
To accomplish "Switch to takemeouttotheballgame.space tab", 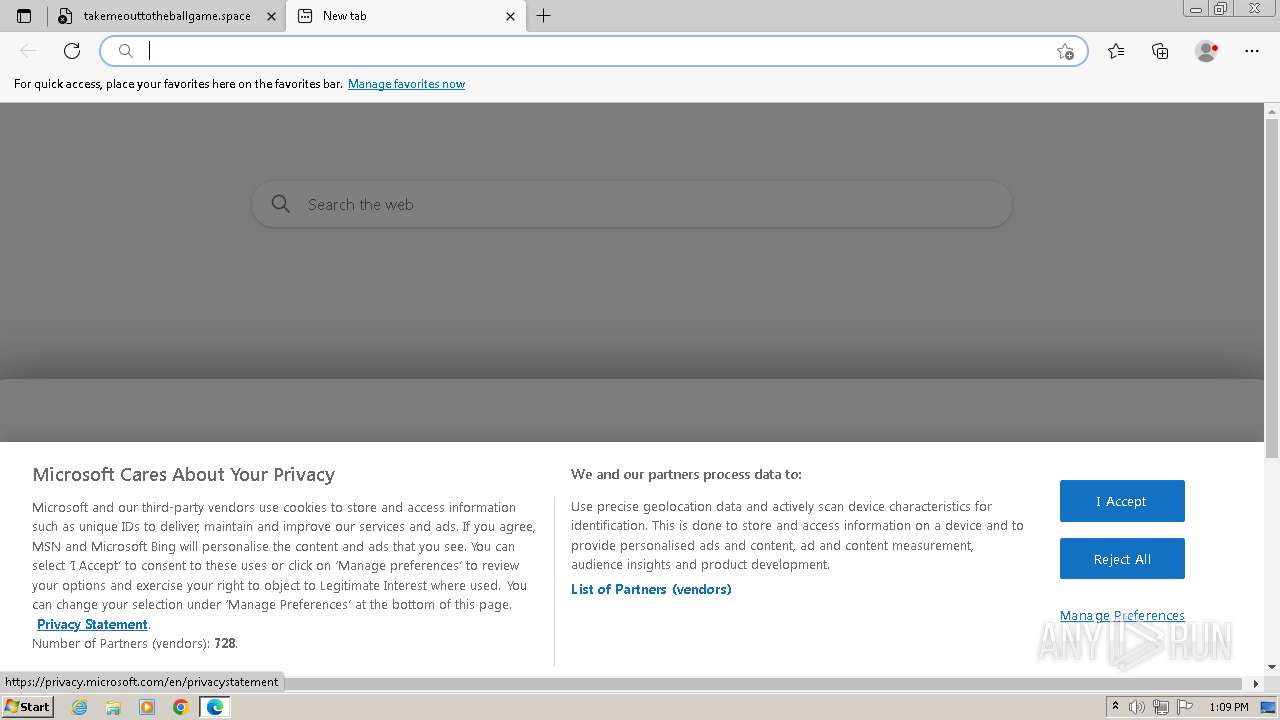I will [x=166, y=16].
